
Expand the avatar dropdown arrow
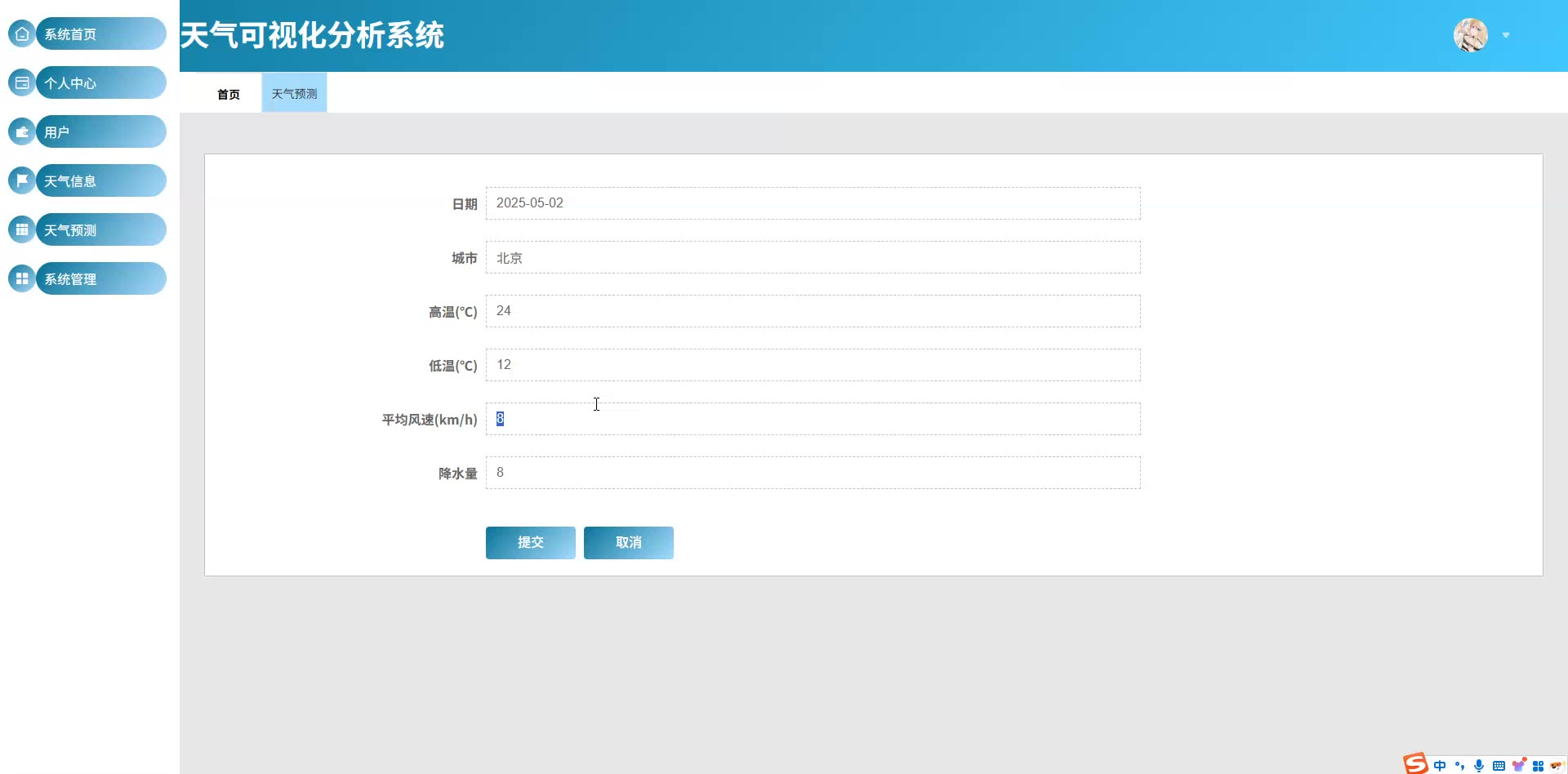[x=1506, y=35]
